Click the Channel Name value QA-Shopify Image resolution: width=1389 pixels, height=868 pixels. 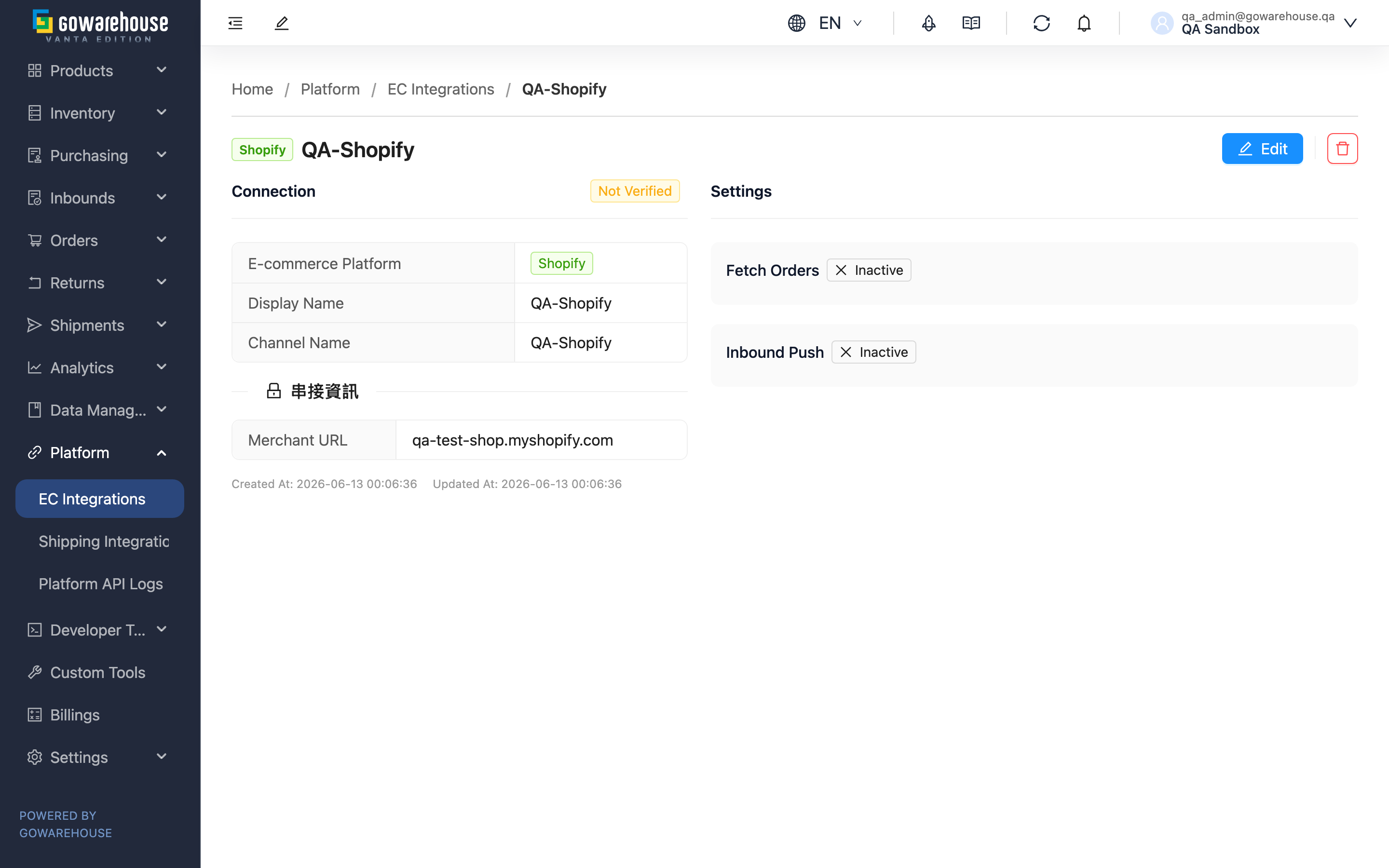pos(571,343)
